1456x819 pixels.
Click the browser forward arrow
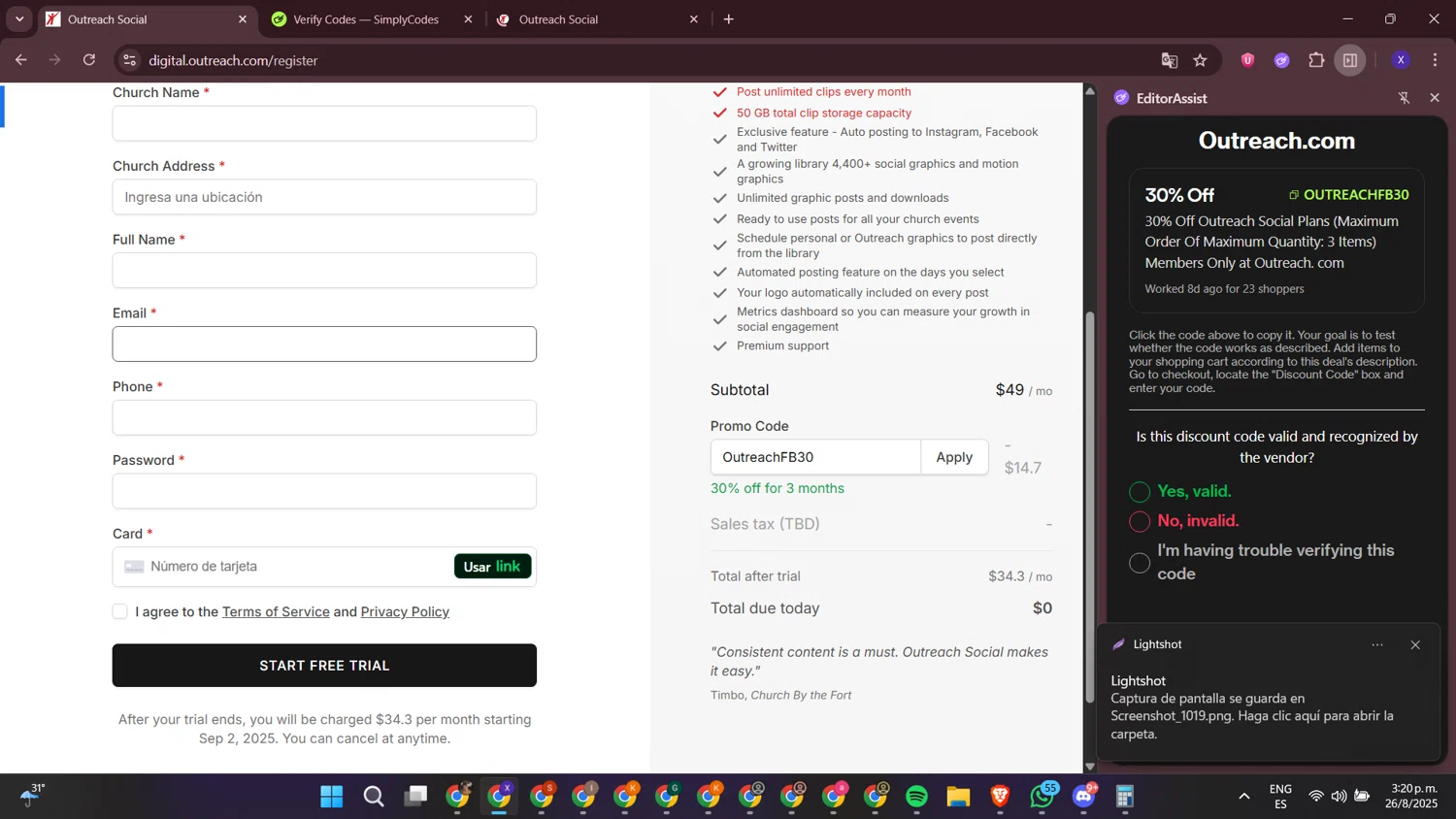pyautogui.click(x=55, y=60)
